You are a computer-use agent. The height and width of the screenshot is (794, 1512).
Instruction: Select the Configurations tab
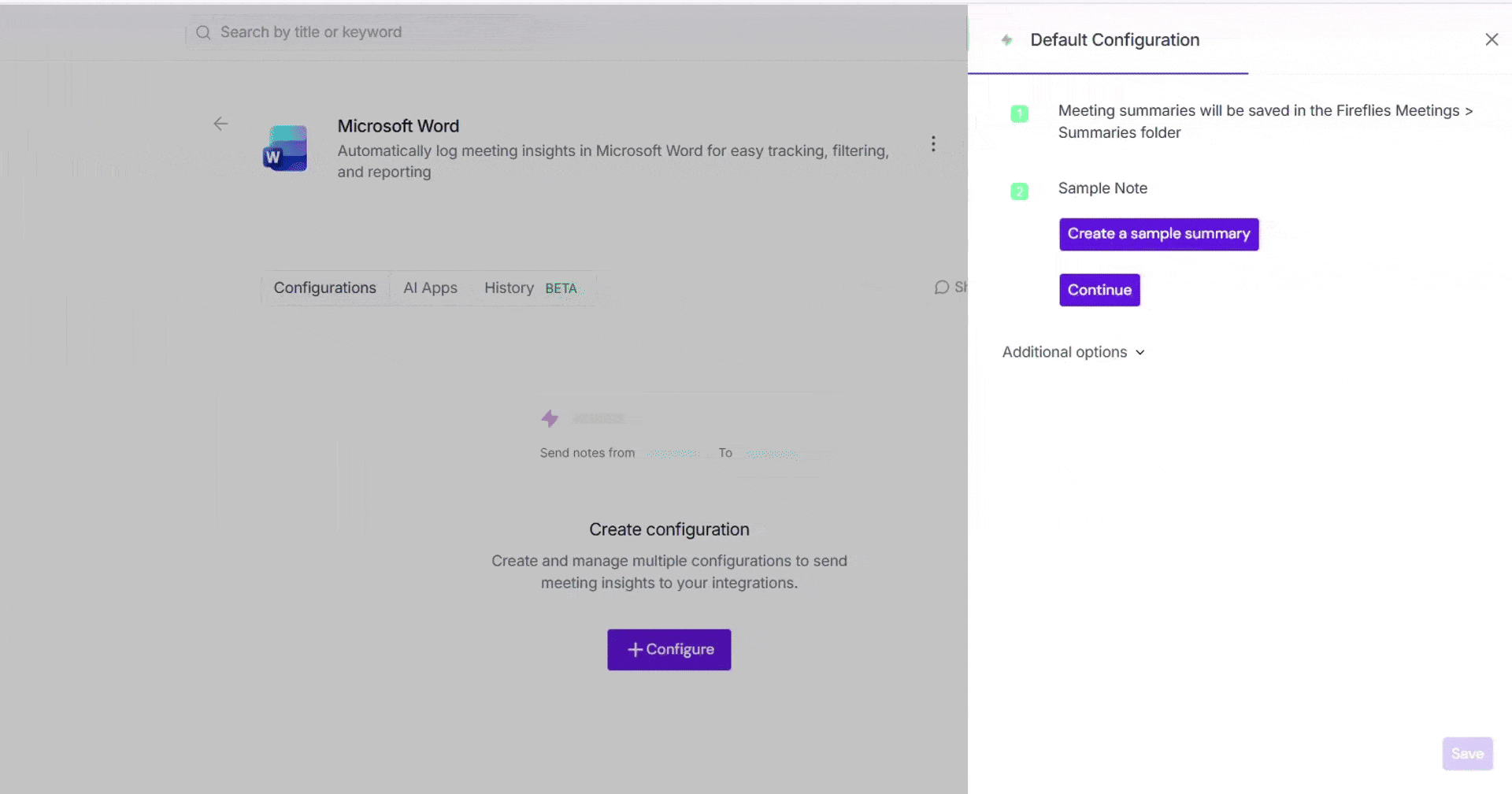[324, 288]
